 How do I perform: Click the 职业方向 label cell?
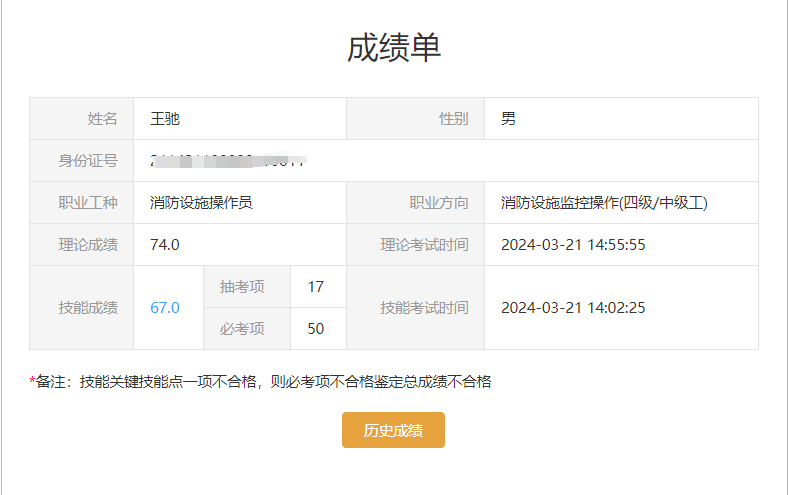(438, 203)
